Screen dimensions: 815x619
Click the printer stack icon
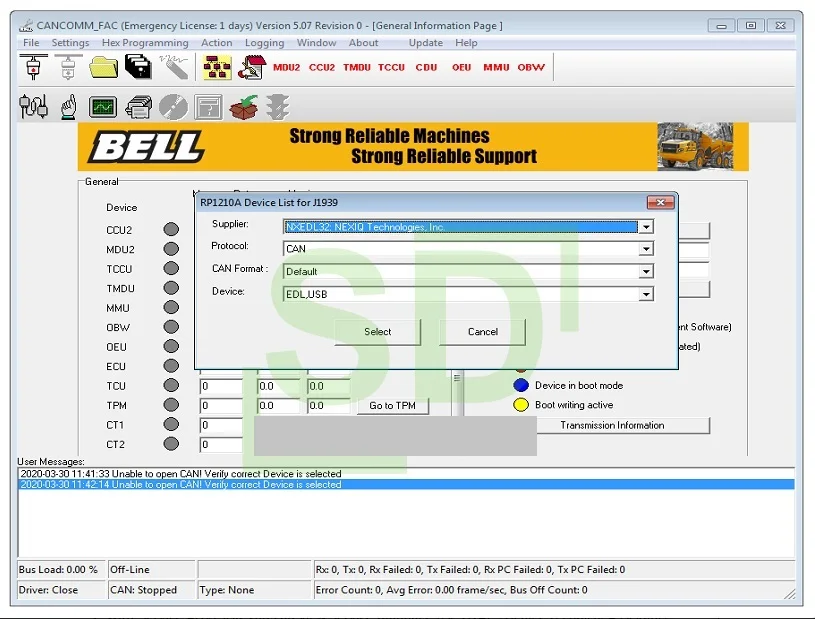(x=137, y=105)
